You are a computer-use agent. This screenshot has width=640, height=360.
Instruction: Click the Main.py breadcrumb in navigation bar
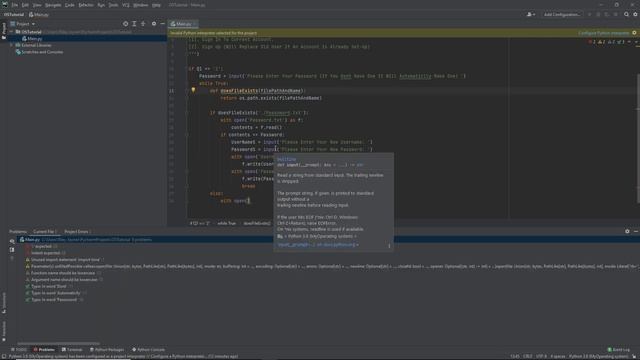click(x=38, y=15)
